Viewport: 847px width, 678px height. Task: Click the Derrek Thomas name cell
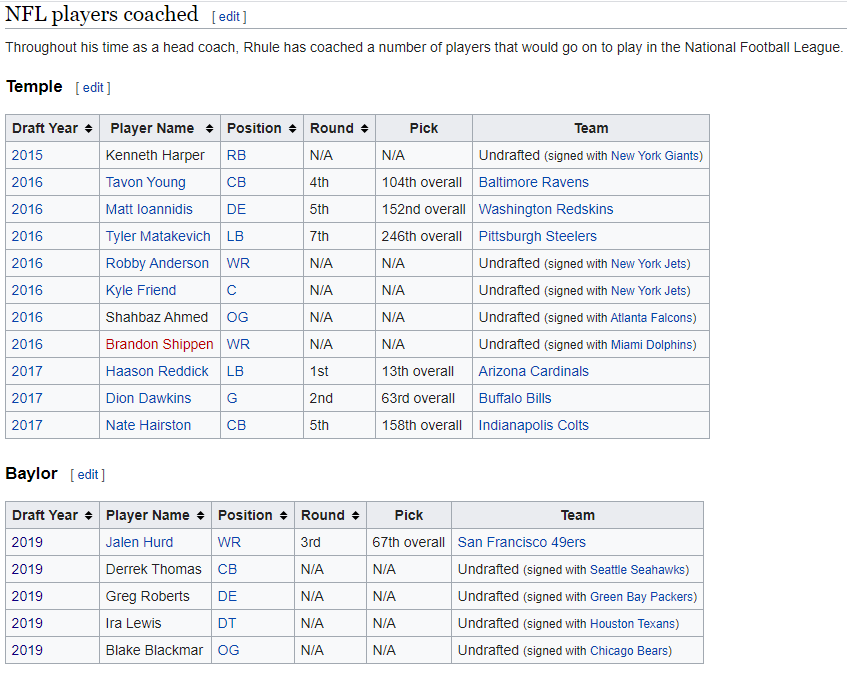click(156, 569)
